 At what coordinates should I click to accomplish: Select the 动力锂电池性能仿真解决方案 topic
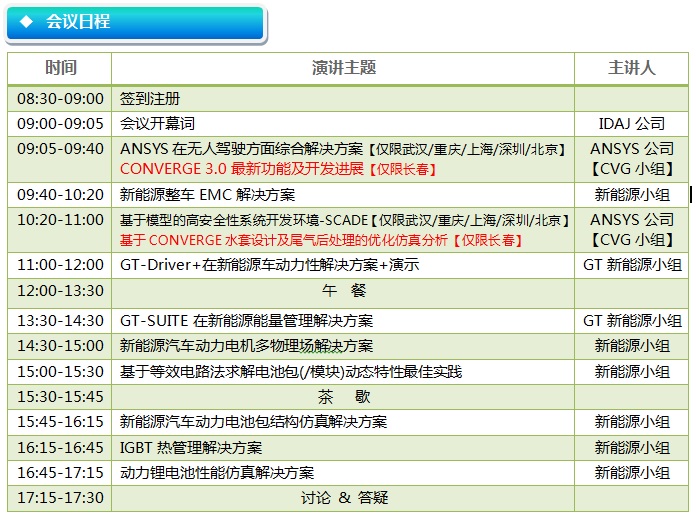217,472
